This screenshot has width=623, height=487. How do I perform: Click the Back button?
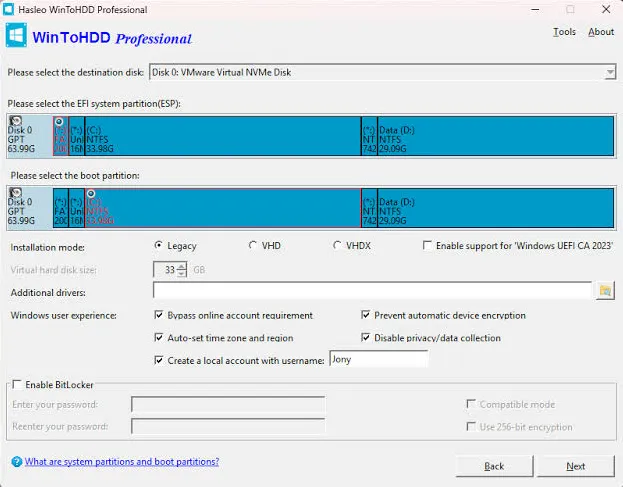coord(494,466)
